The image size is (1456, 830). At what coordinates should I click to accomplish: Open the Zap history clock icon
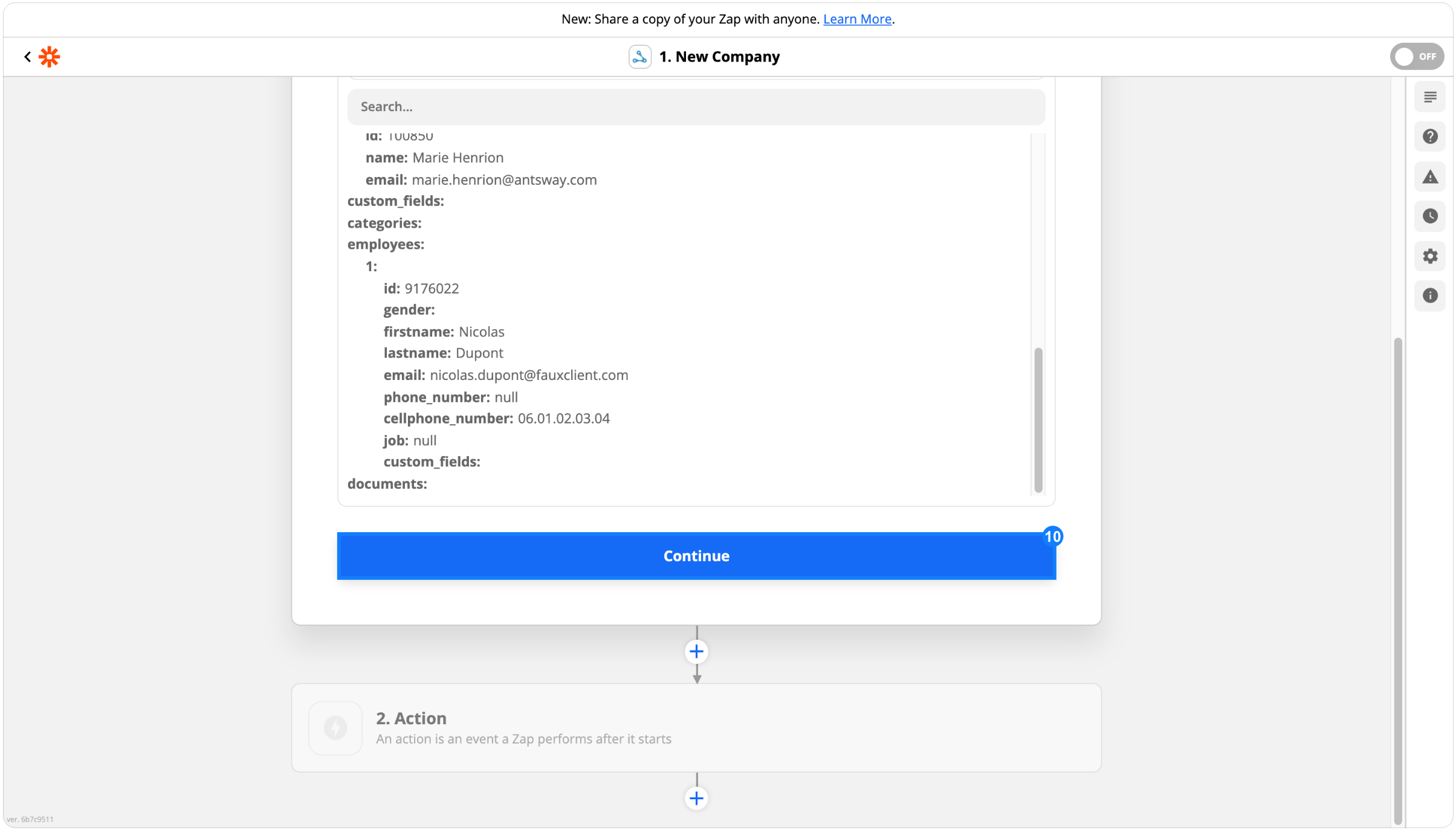pos(1429,216)
